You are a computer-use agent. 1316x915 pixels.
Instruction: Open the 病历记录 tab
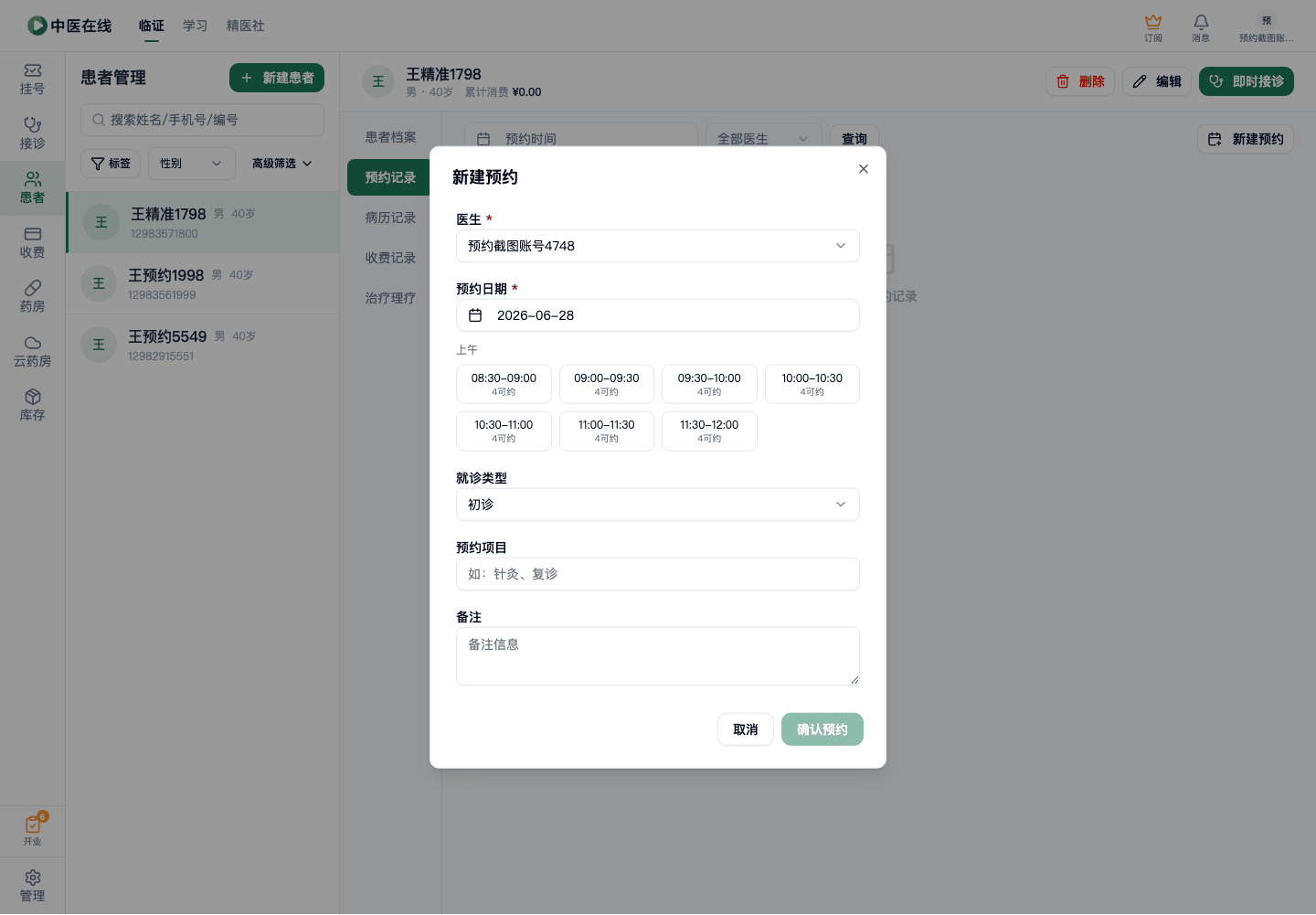(390, 218)
